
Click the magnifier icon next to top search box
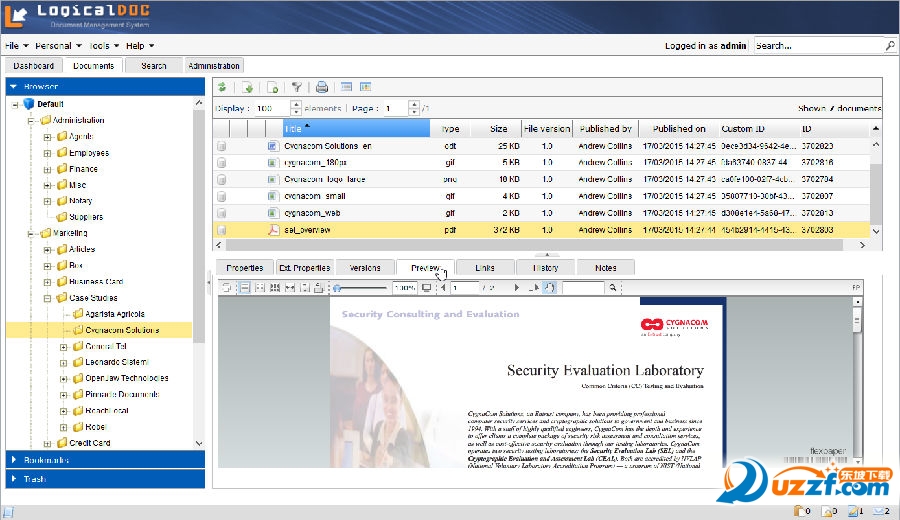point(889,46)
